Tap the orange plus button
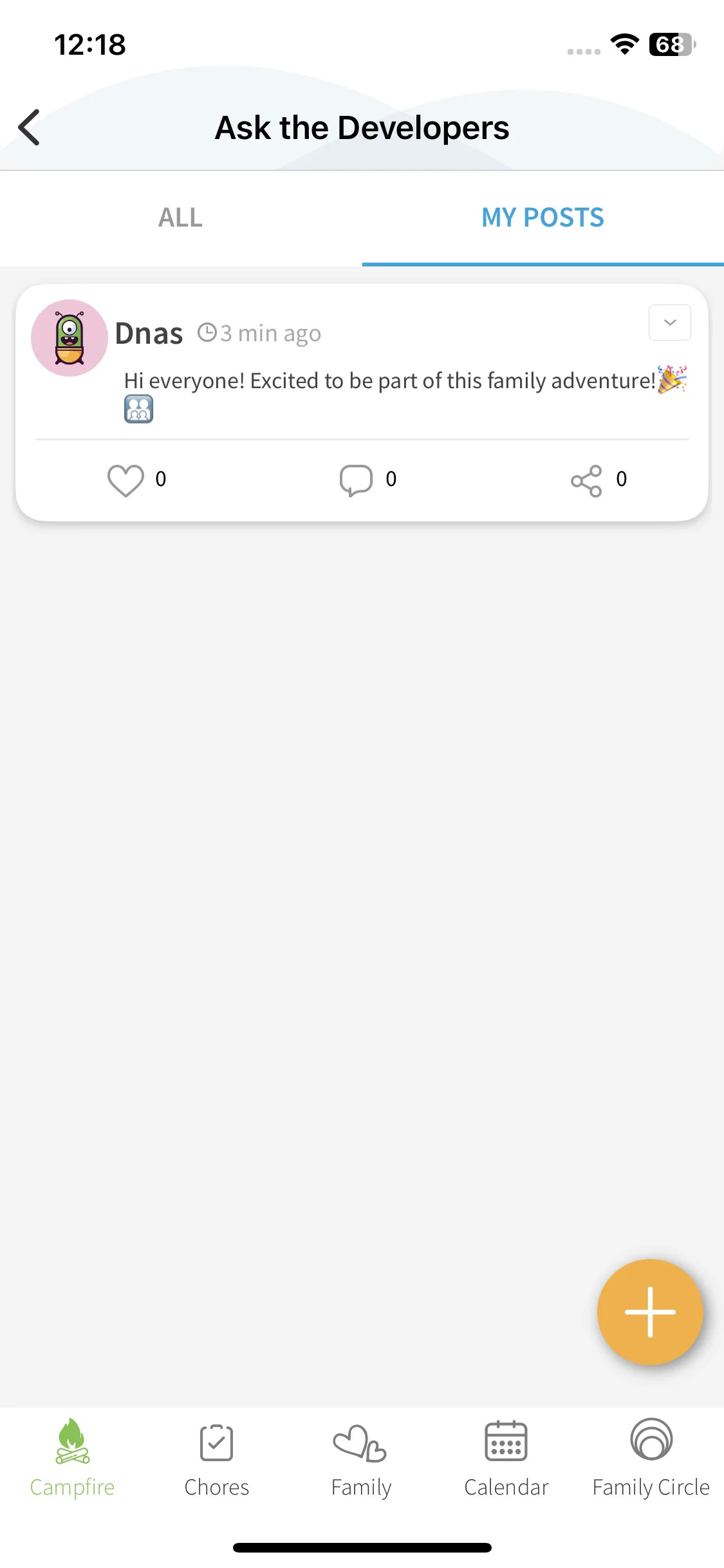 [650, 1311]
